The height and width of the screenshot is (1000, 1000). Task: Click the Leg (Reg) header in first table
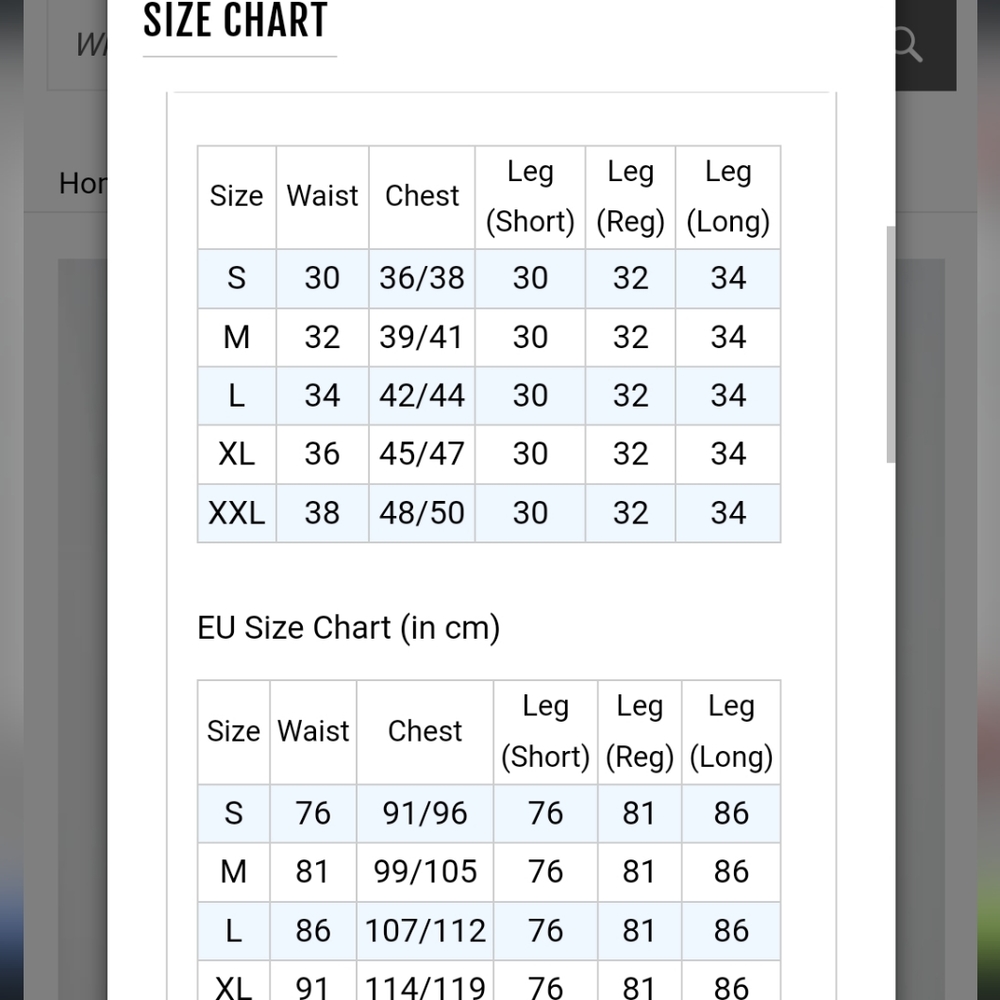[630, 197]
